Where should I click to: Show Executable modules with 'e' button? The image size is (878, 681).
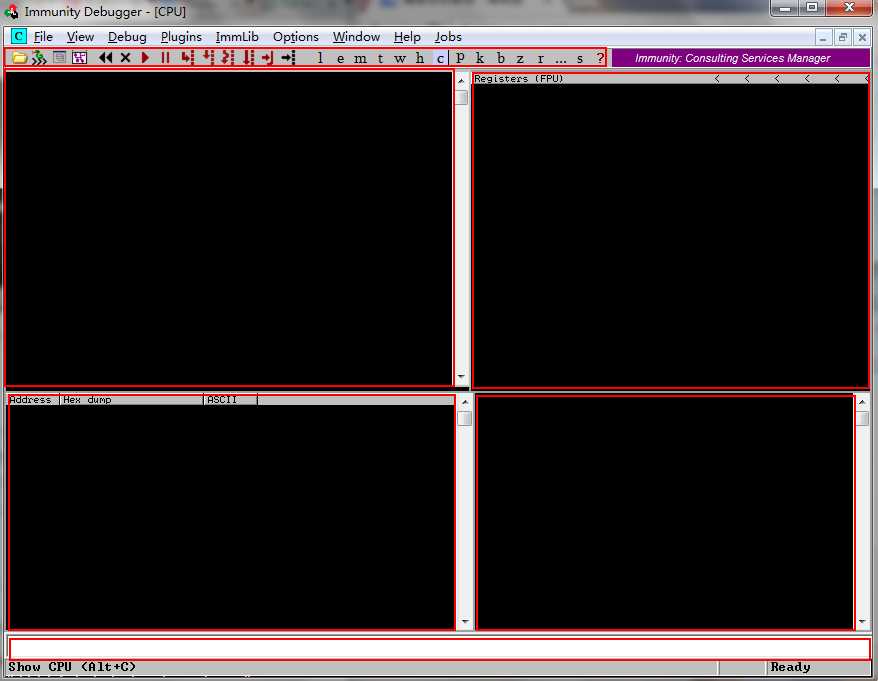tap(340, 58)
